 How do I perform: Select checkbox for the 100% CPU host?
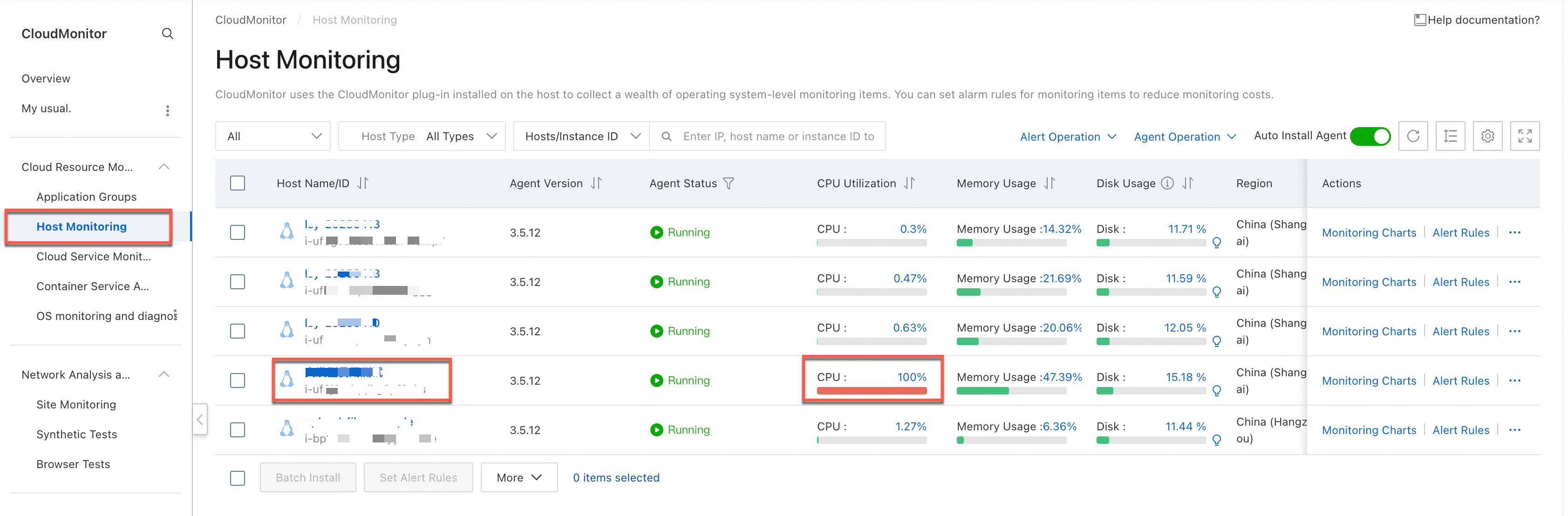click(238, 380)
